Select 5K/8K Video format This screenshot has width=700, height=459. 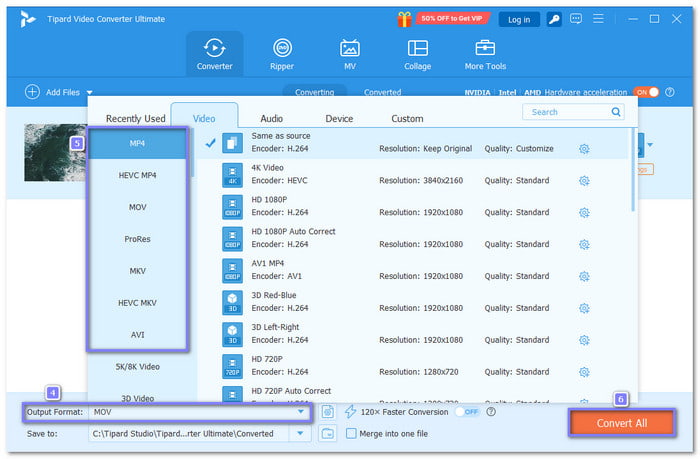tap(137, 367)
